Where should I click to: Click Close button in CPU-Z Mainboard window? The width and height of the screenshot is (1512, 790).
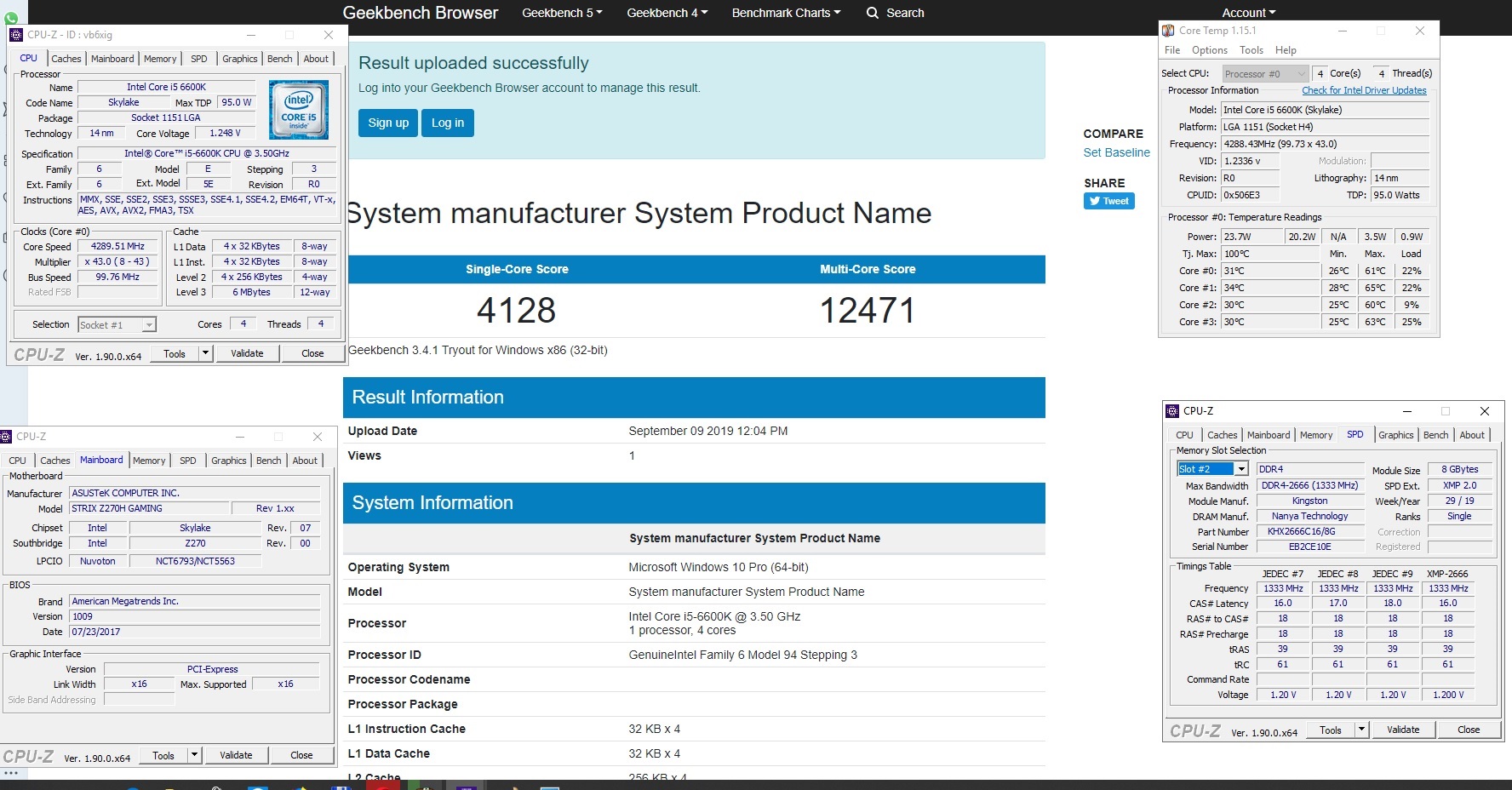click(x=301, y=755)
